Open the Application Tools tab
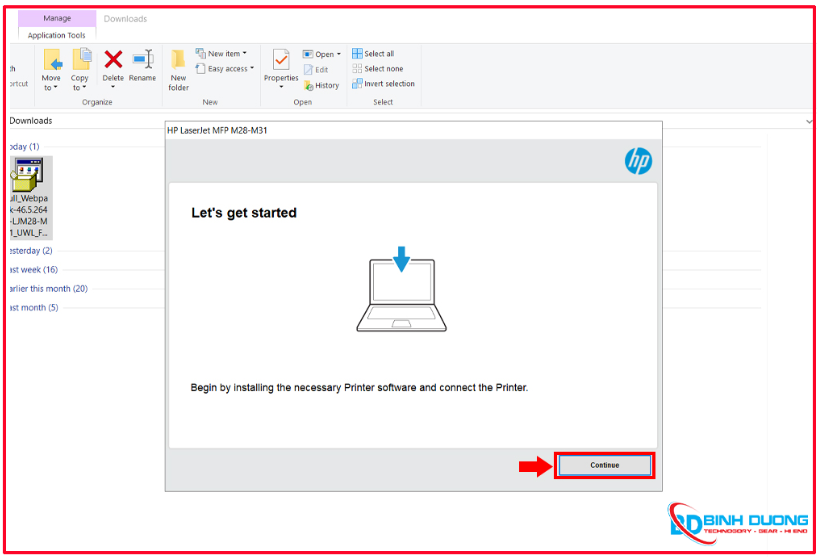 point(56,35)
